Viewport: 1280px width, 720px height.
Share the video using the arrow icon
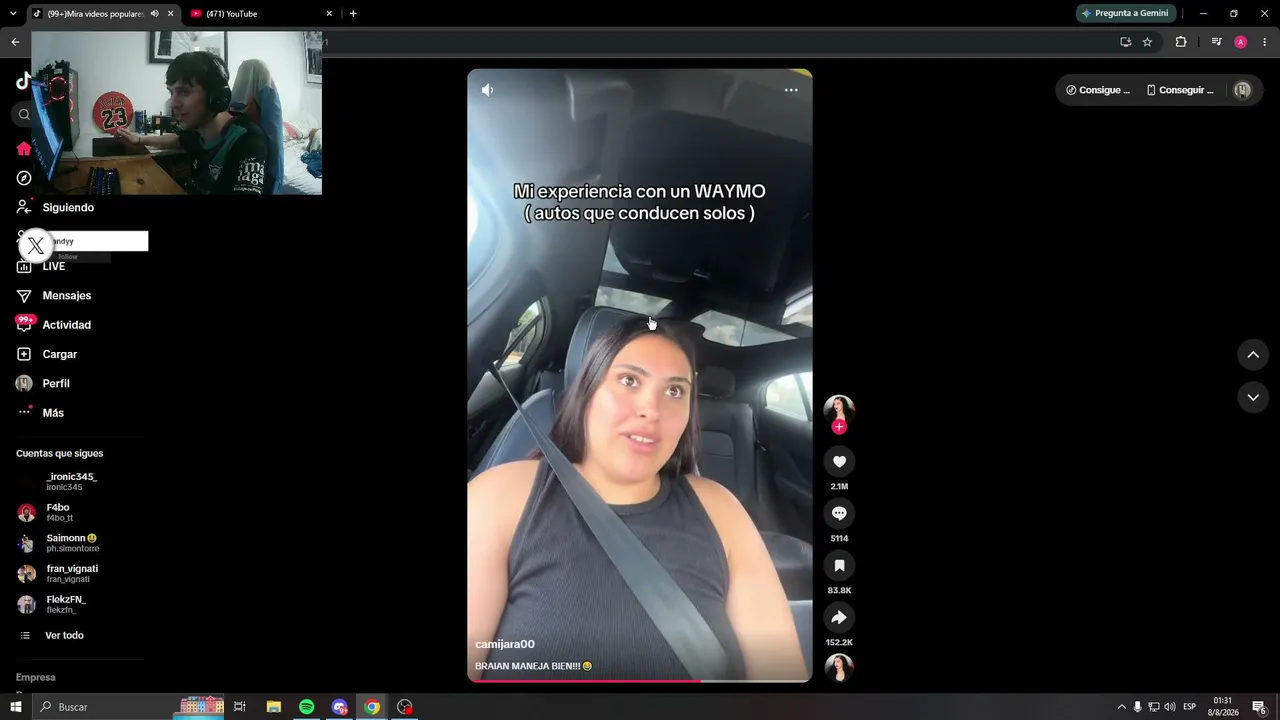pyautogui.click(x=839, y=617)
